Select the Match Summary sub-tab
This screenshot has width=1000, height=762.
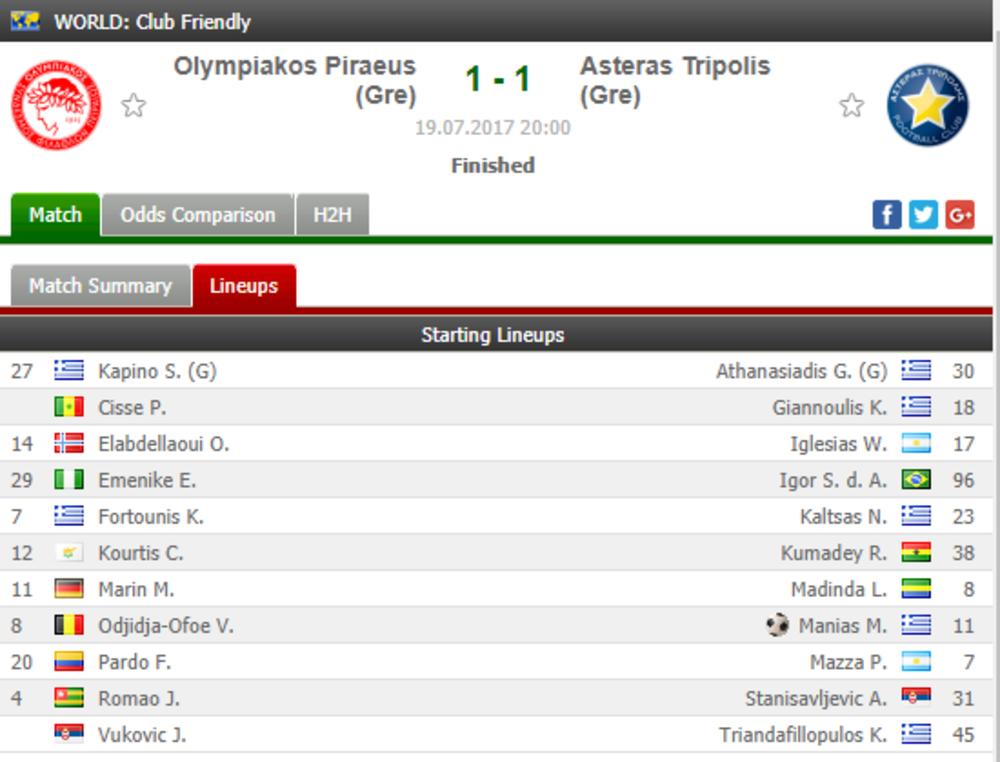click(100, 286)
